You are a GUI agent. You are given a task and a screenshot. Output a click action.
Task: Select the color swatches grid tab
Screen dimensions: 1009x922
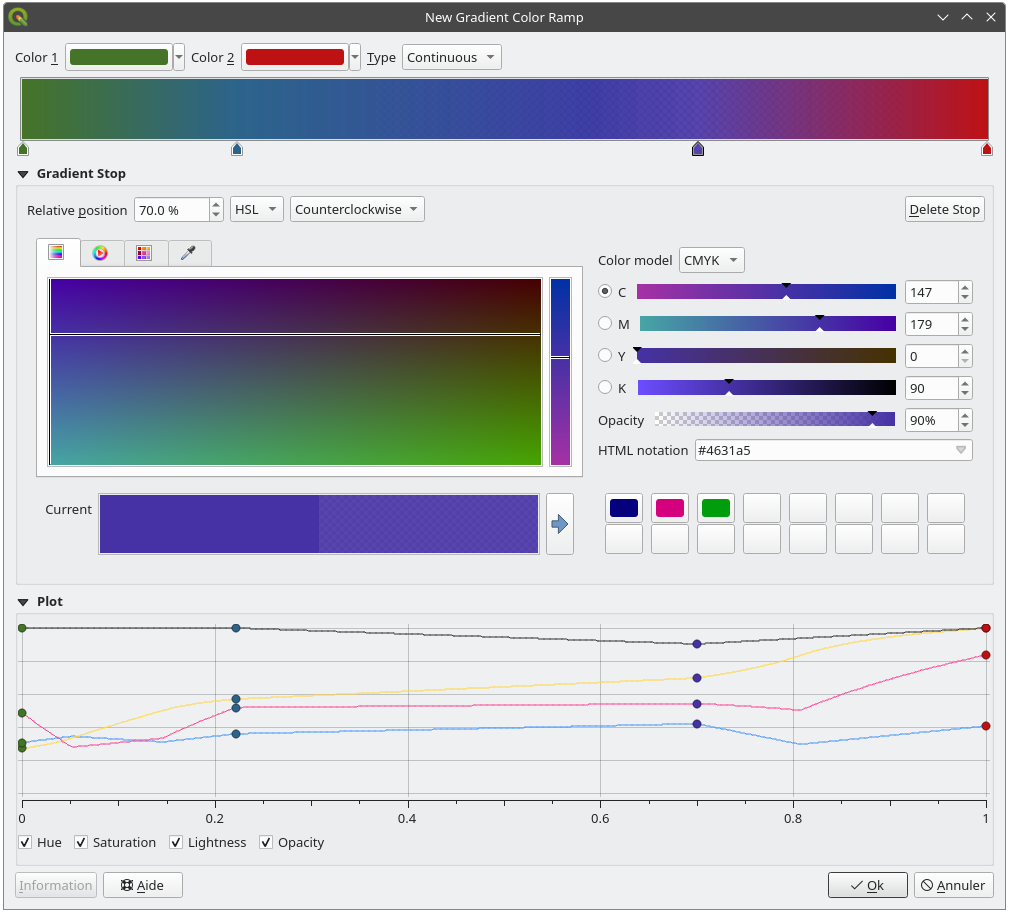click(x=144, y=253)
